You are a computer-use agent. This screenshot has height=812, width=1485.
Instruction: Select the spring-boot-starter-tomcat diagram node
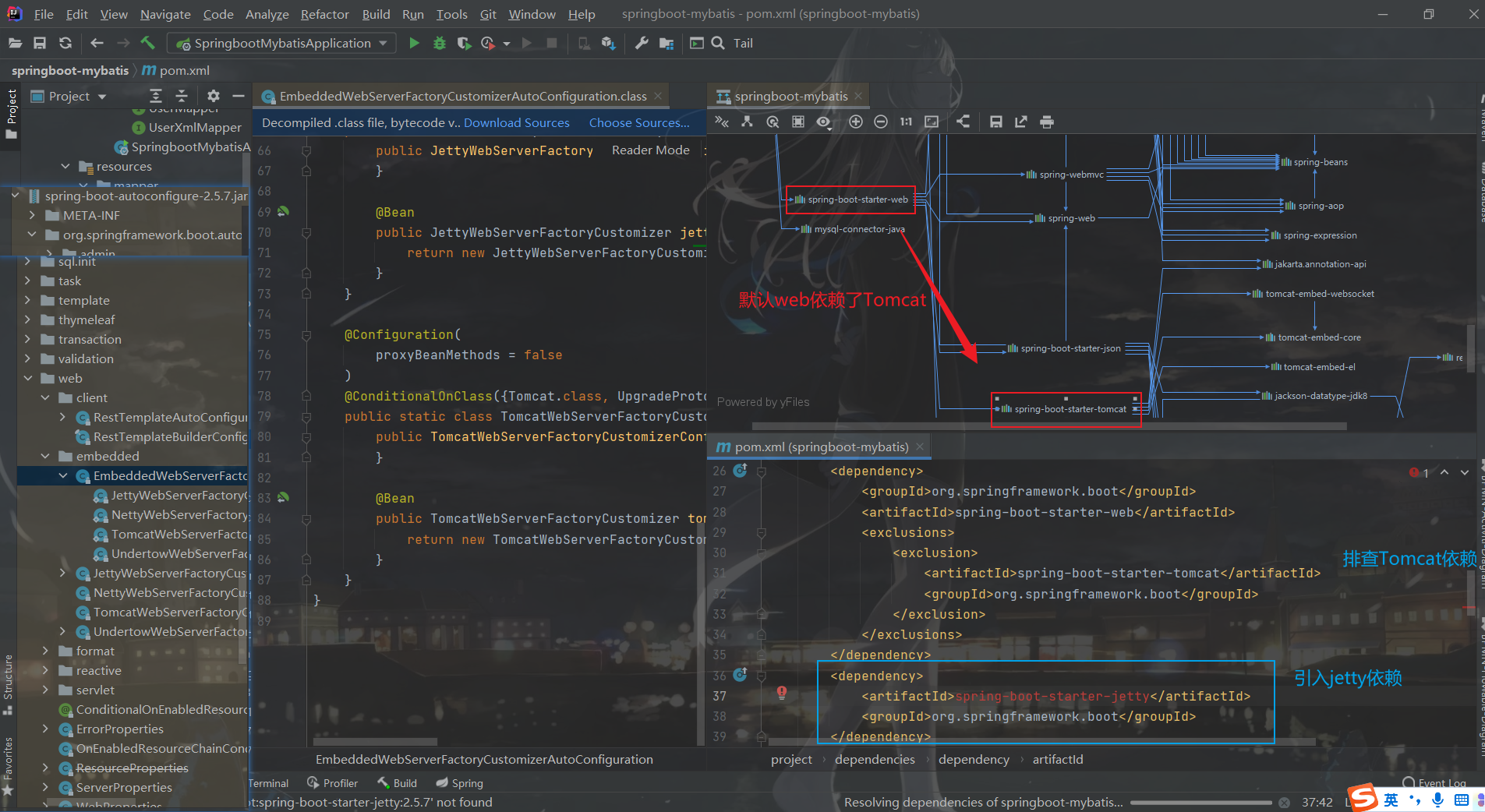[1066, 408]
